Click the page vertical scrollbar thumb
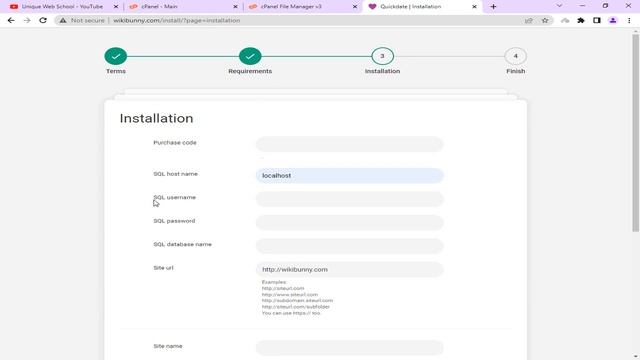 coord(636,133)
